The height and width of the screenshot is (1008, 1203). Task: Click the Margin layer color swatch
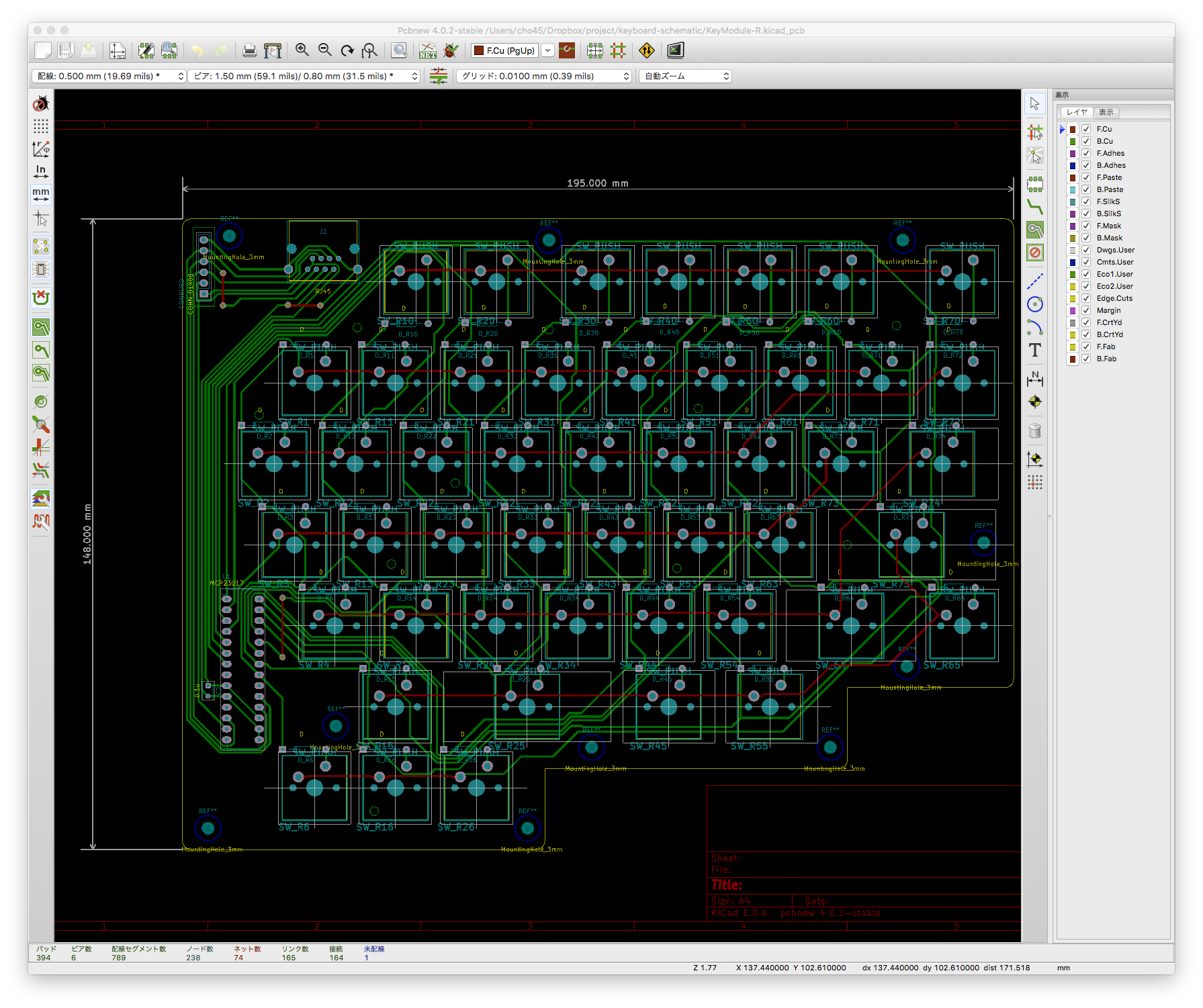click(x=1073, y=310)
